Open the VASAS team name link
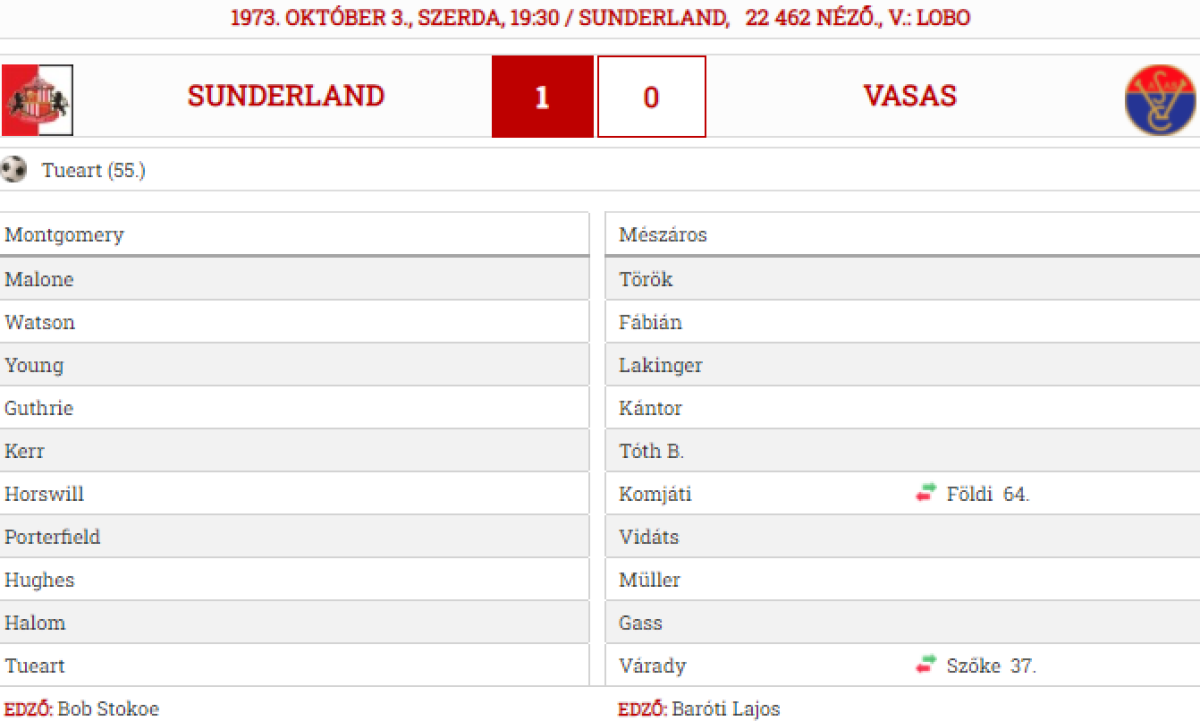The height and width of the screenshot is (721, 1200). (x=910, y=96)
